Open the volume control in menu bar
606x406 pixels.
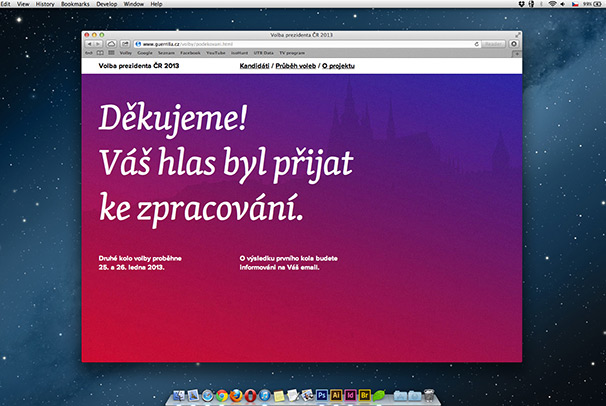pyautogui.click(x=563, y=5)
